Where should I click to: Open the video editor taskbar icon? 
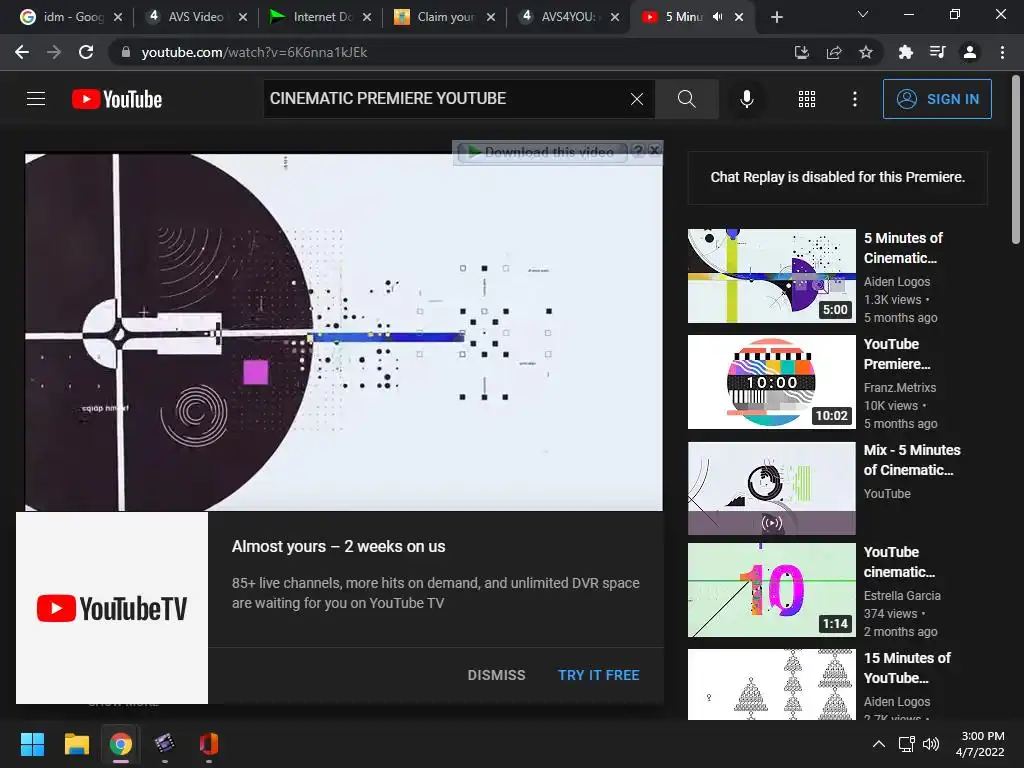(165, 744)
